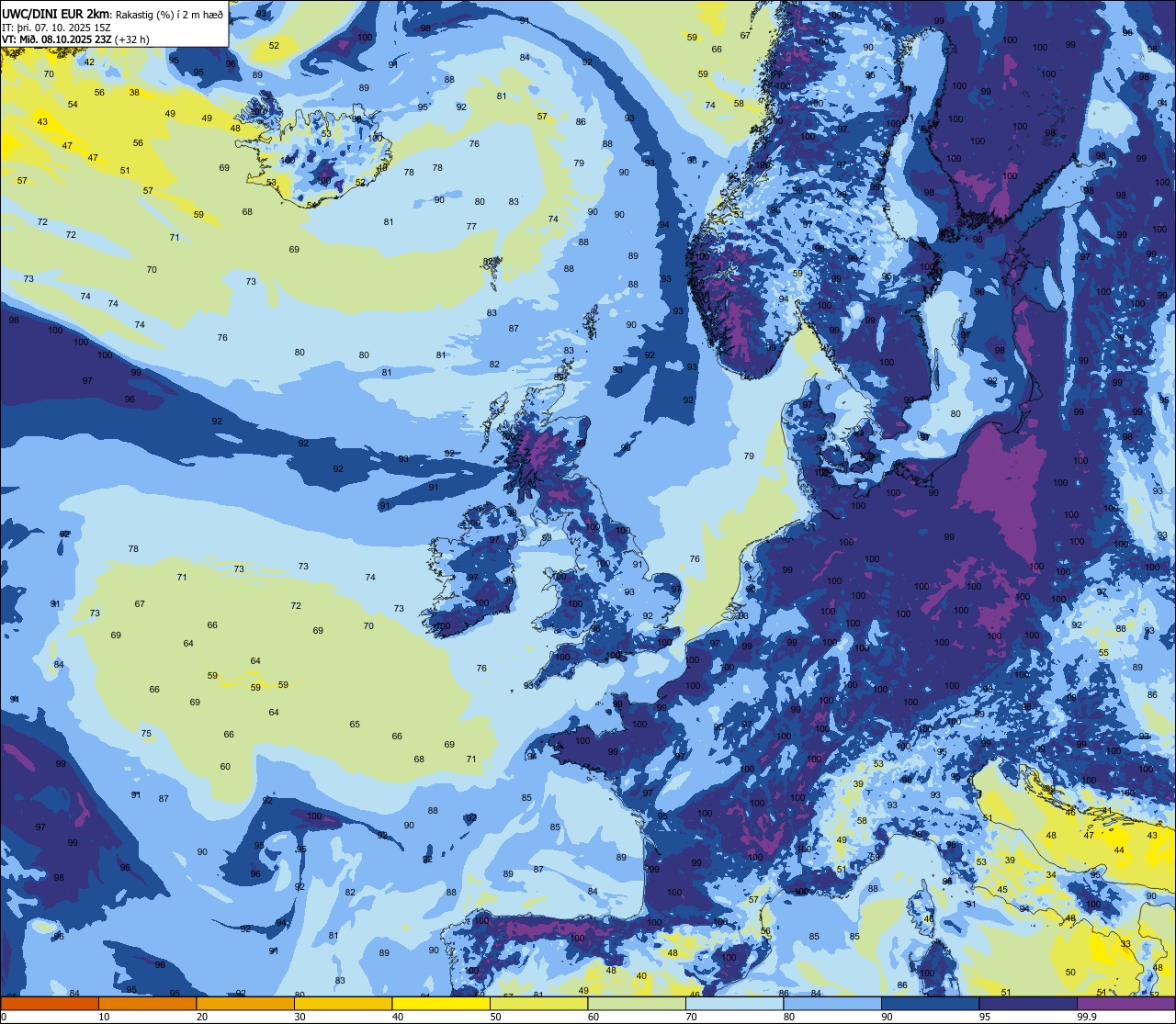Click the legend tick label '70'
Image resolution: width=1176 pixels, height=1024 pixels.
[691, 1017]
